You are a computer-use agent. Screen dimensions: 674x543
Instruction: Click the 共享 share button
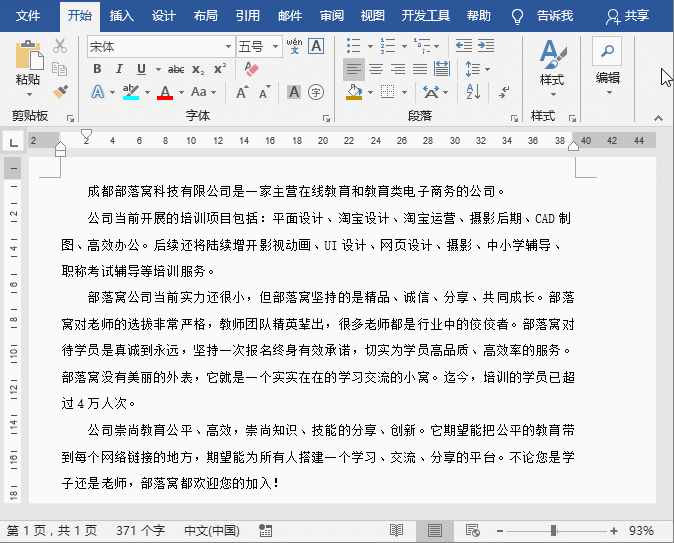[x=627, y=16]
